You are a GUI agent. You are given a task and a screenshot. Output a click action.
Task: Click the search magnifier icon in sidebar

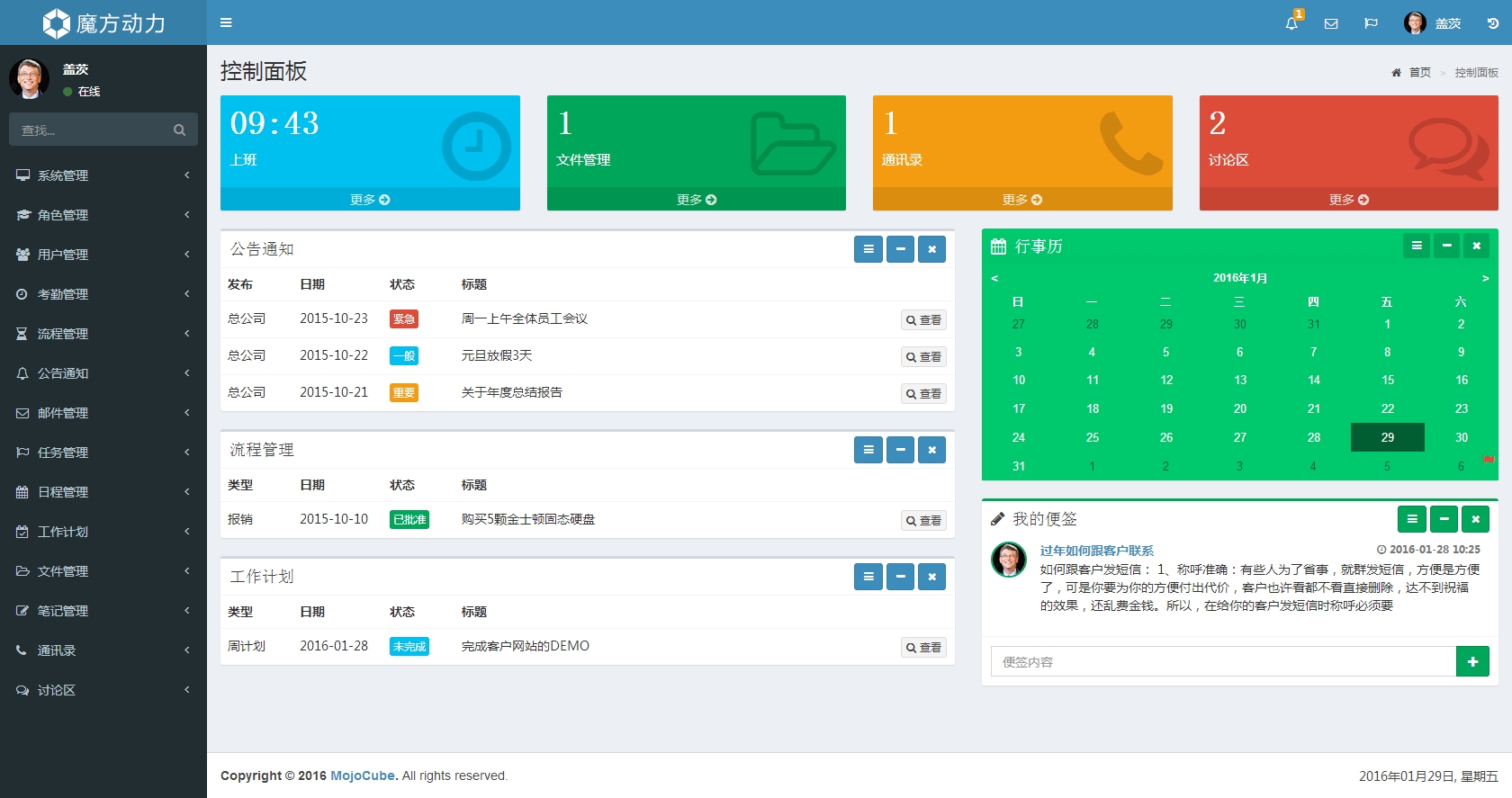pyautogui.click(x=179, y=130)
